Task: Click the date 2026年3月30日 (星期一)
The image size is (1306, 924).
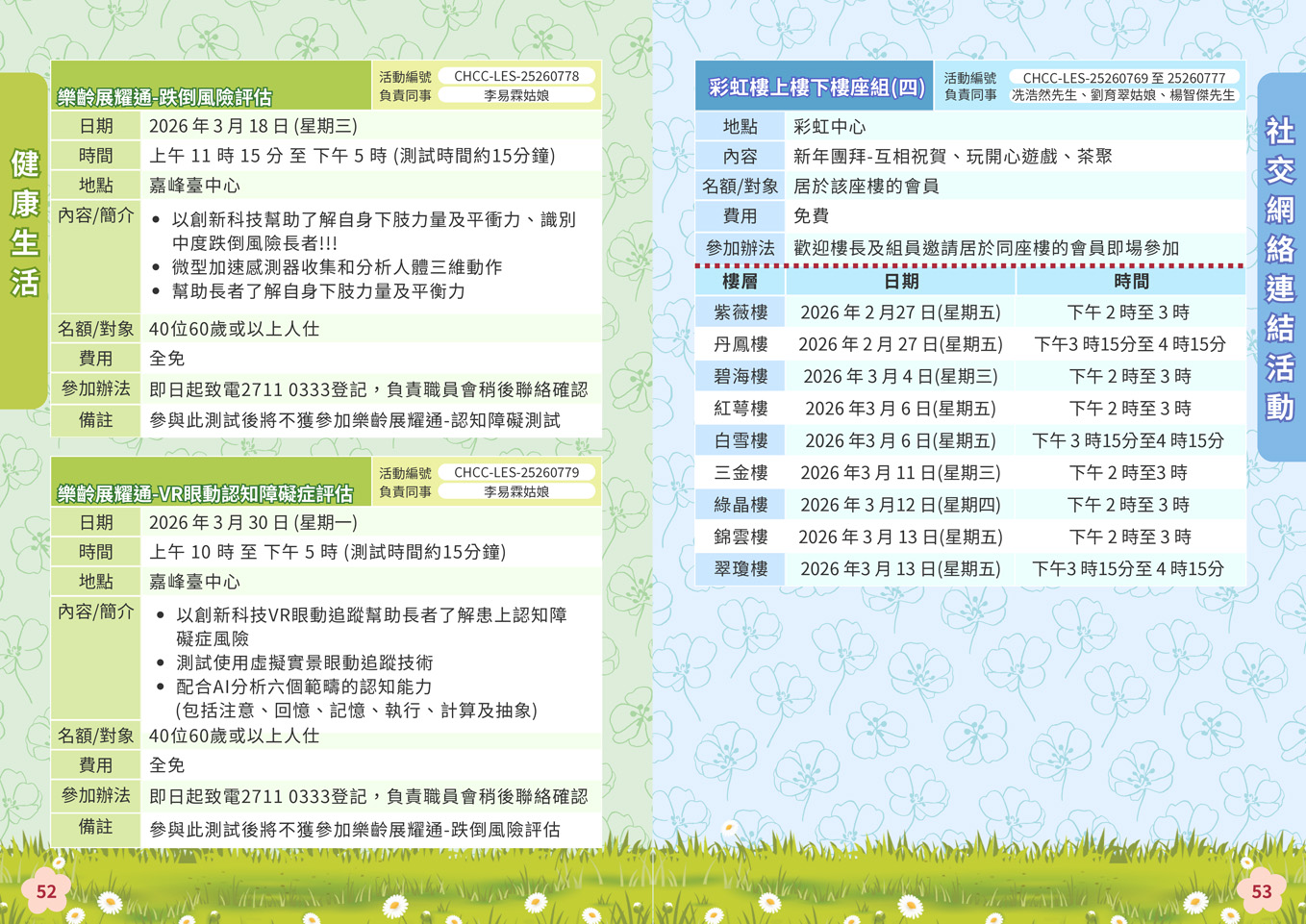Action: pyautogui.click(x=253, y=522)
